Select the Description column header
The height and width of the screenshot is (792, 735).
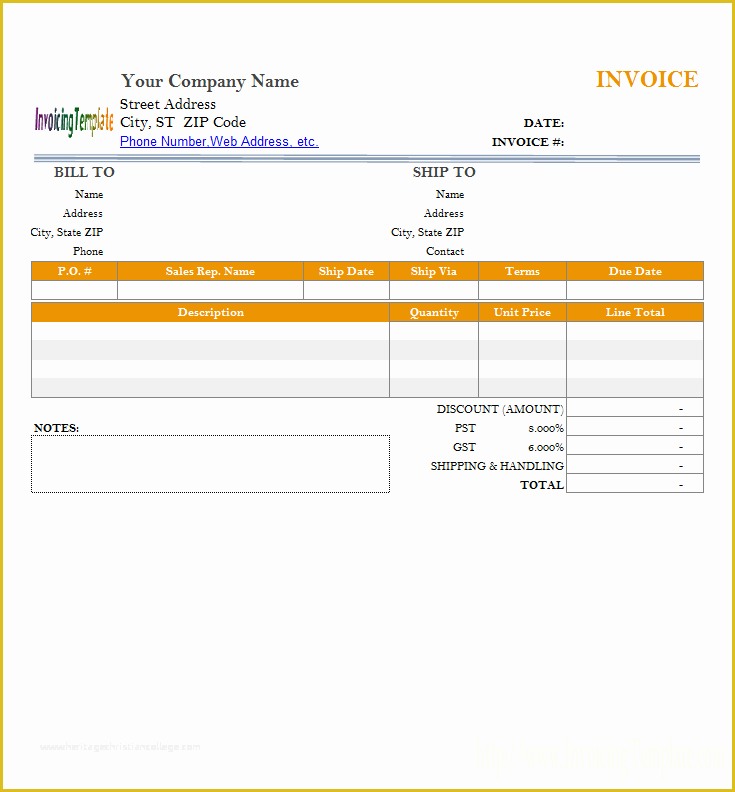point(210,312)
